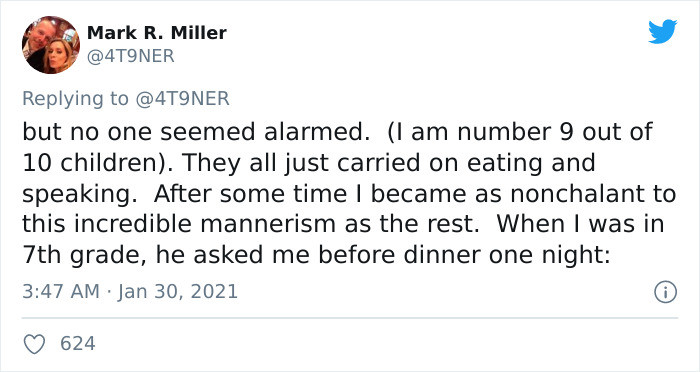Click the words "incredible mannerism" in tweet
Image resolution: width=700 pixels, height=372 pixels.
point(204,224)
